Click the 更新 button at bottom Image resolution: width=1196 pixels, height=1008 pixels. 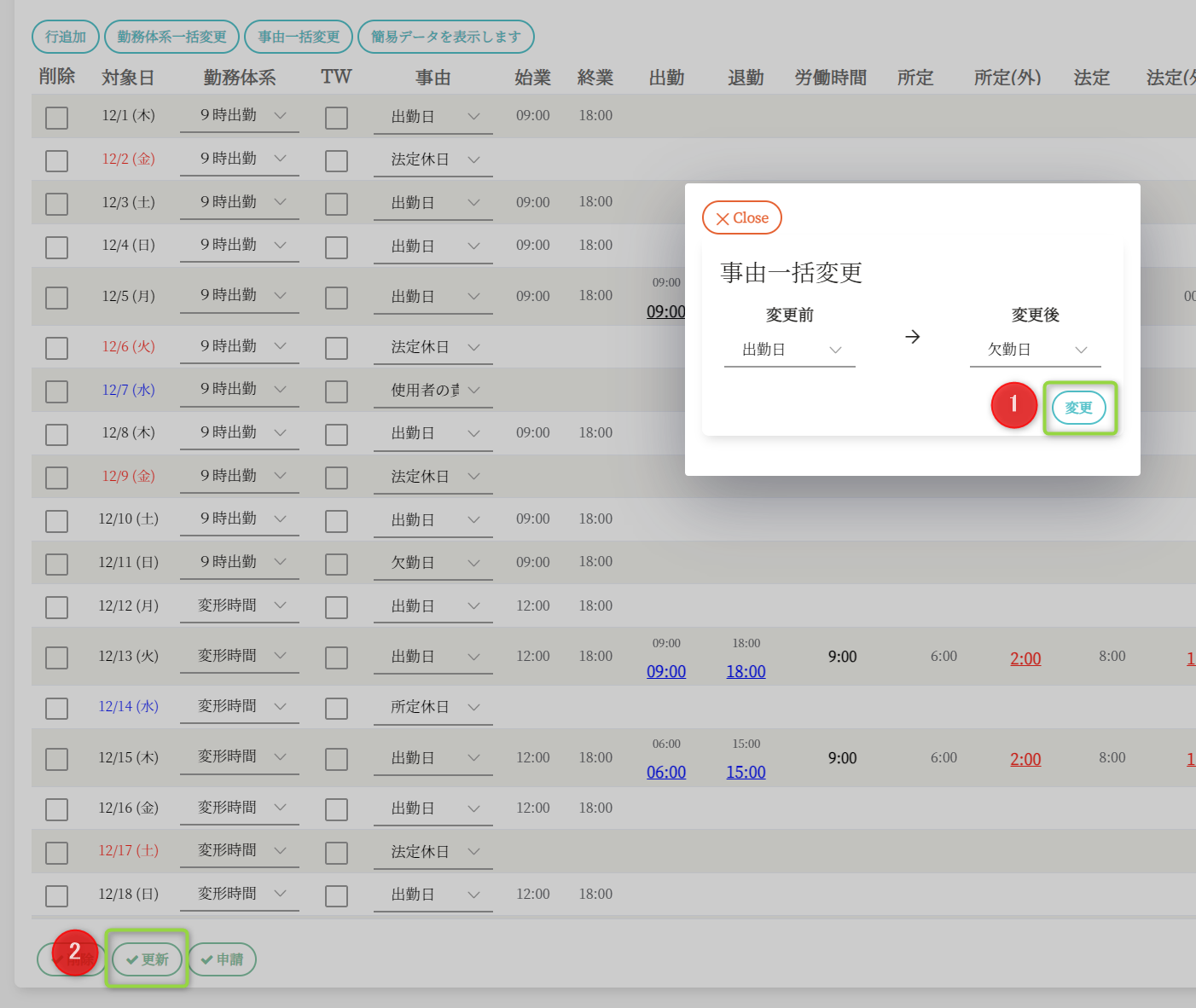click(148, 959)
